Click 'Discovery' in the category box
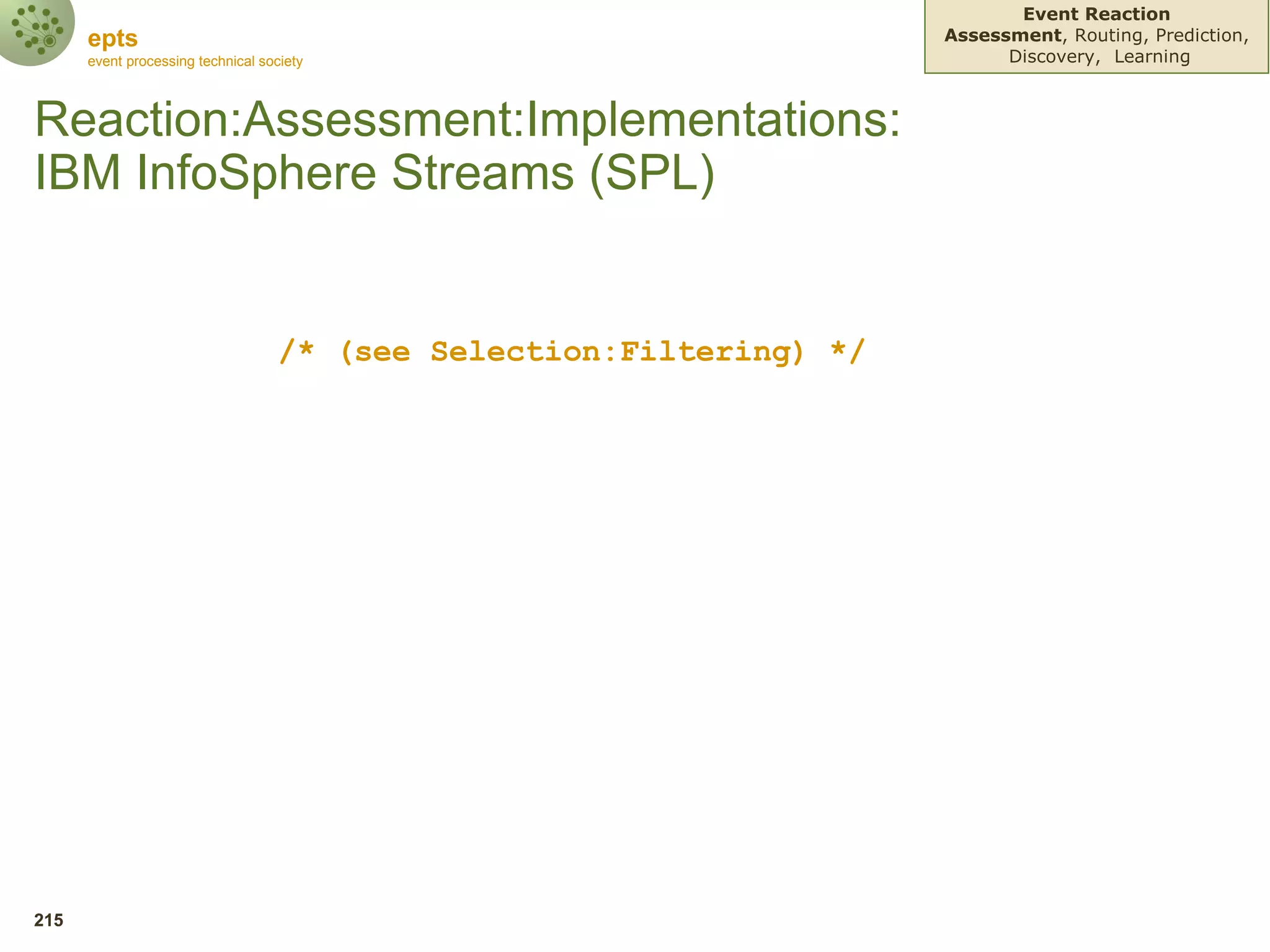The width and height of the screenshot is (1270, 952). (1052, 56)
